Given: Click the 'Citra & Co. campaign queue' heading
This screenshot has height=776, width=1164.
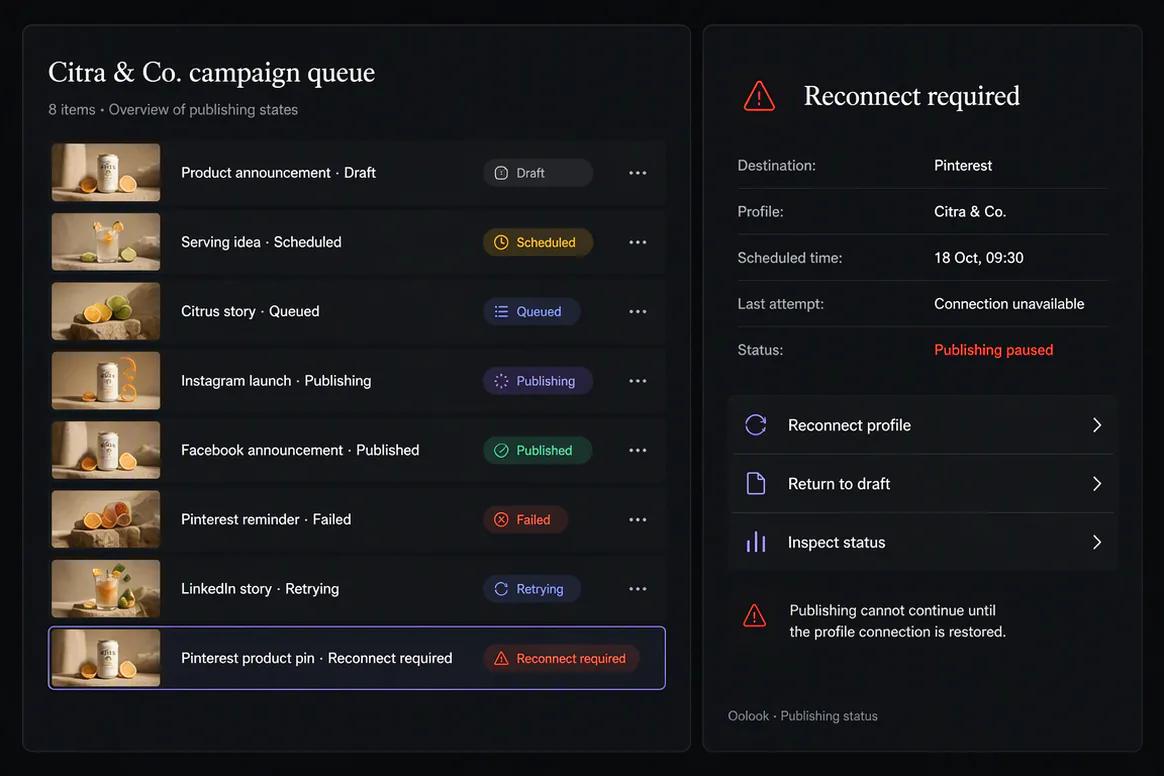Looking at the screenshot, I should coord(212,73).
